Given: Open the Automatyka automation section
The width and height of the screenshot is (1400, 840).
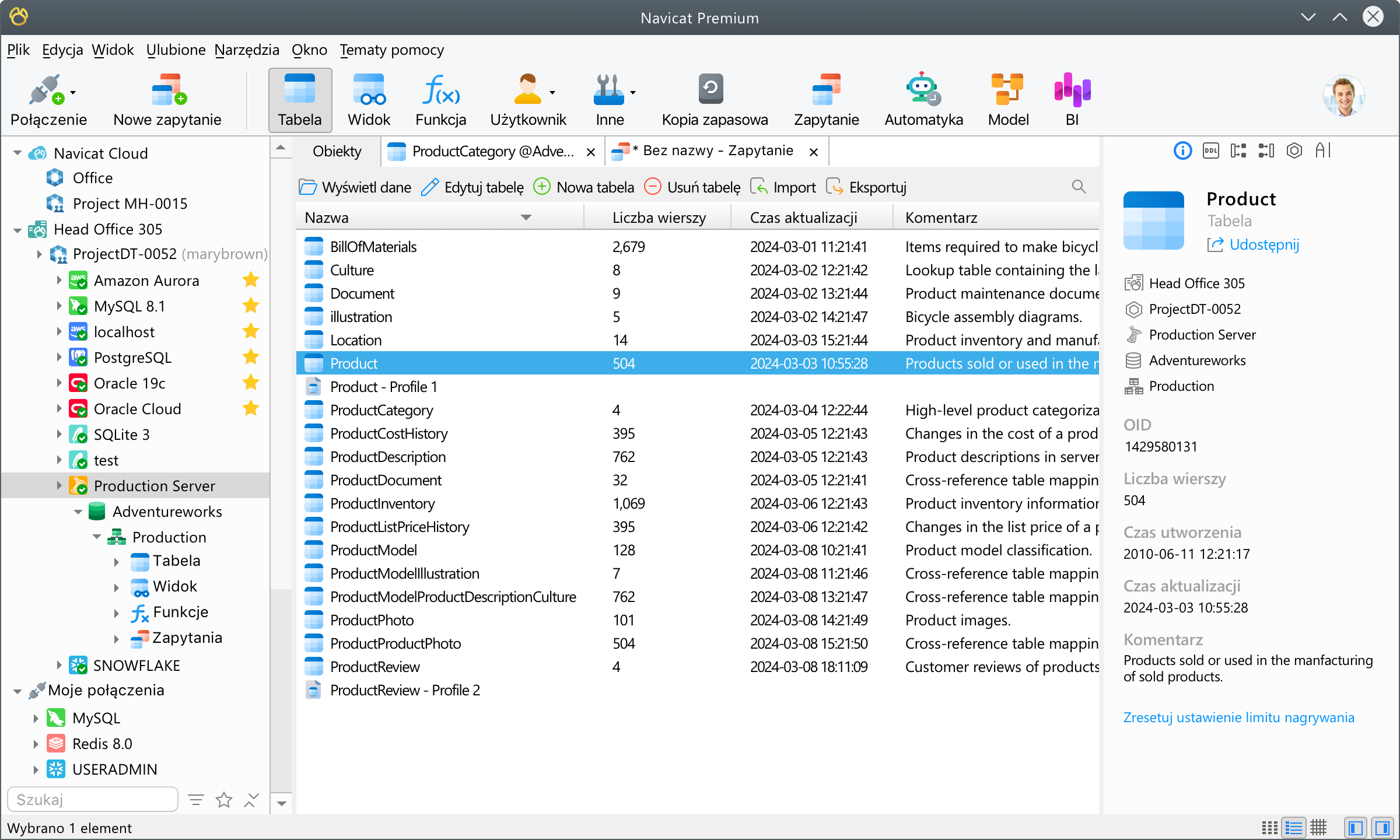Looking at the screenshot, I should (923, 100).
